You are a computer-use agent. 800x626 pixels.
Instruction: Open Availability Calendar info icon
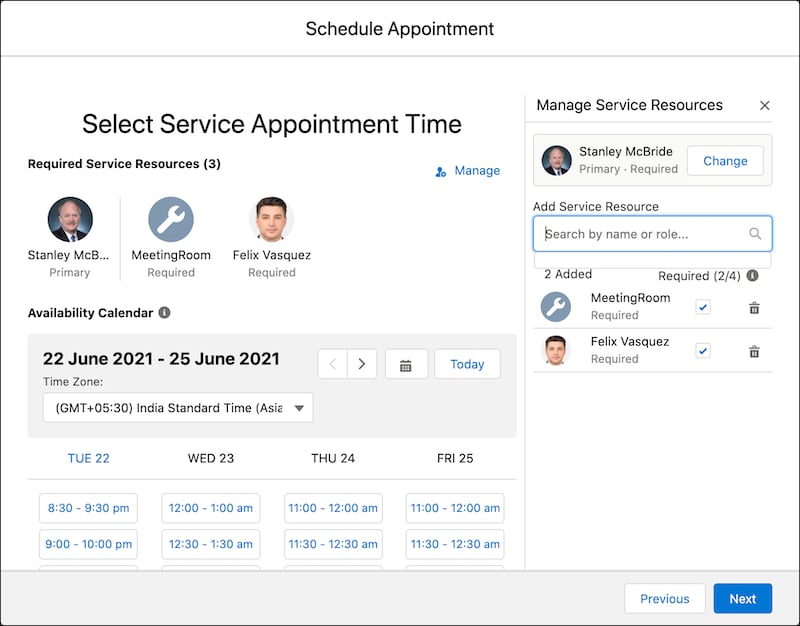click(164, 312)
